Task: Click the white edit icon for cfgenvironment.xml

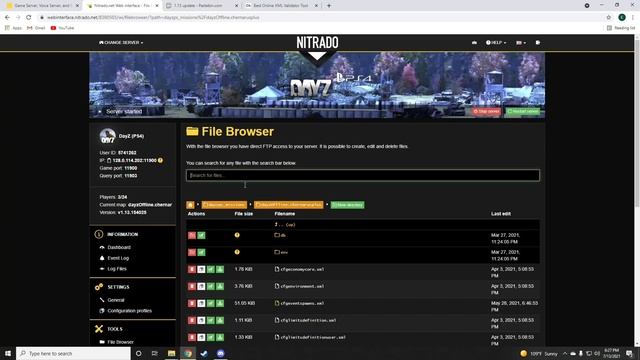Action: click(x=201, y=287)
